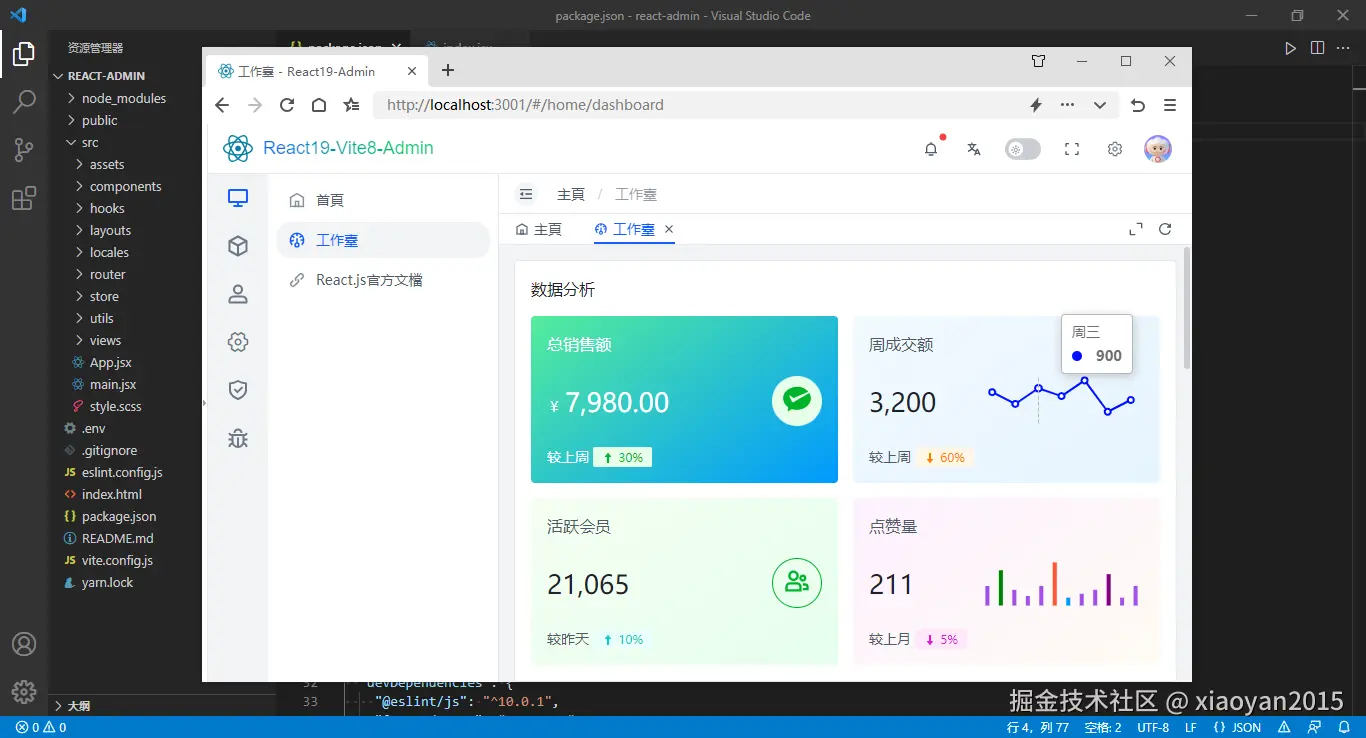Expand the layouts folder
Screen dimensions: 1366x738
pyautogui.click(x=112, y=230)
